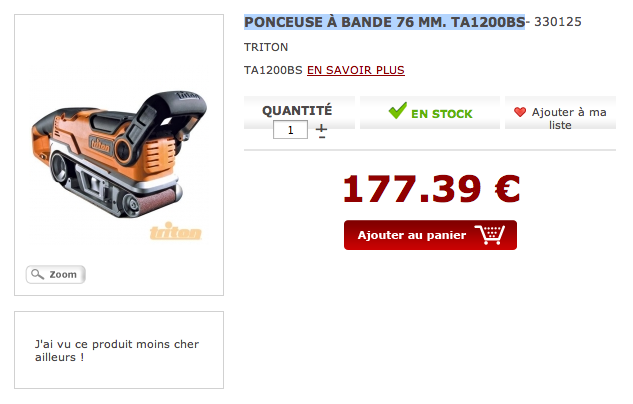This screenshot has height=404, width=633.
Task: Click the 177.39 € price text
Action: tap(431, 188)
